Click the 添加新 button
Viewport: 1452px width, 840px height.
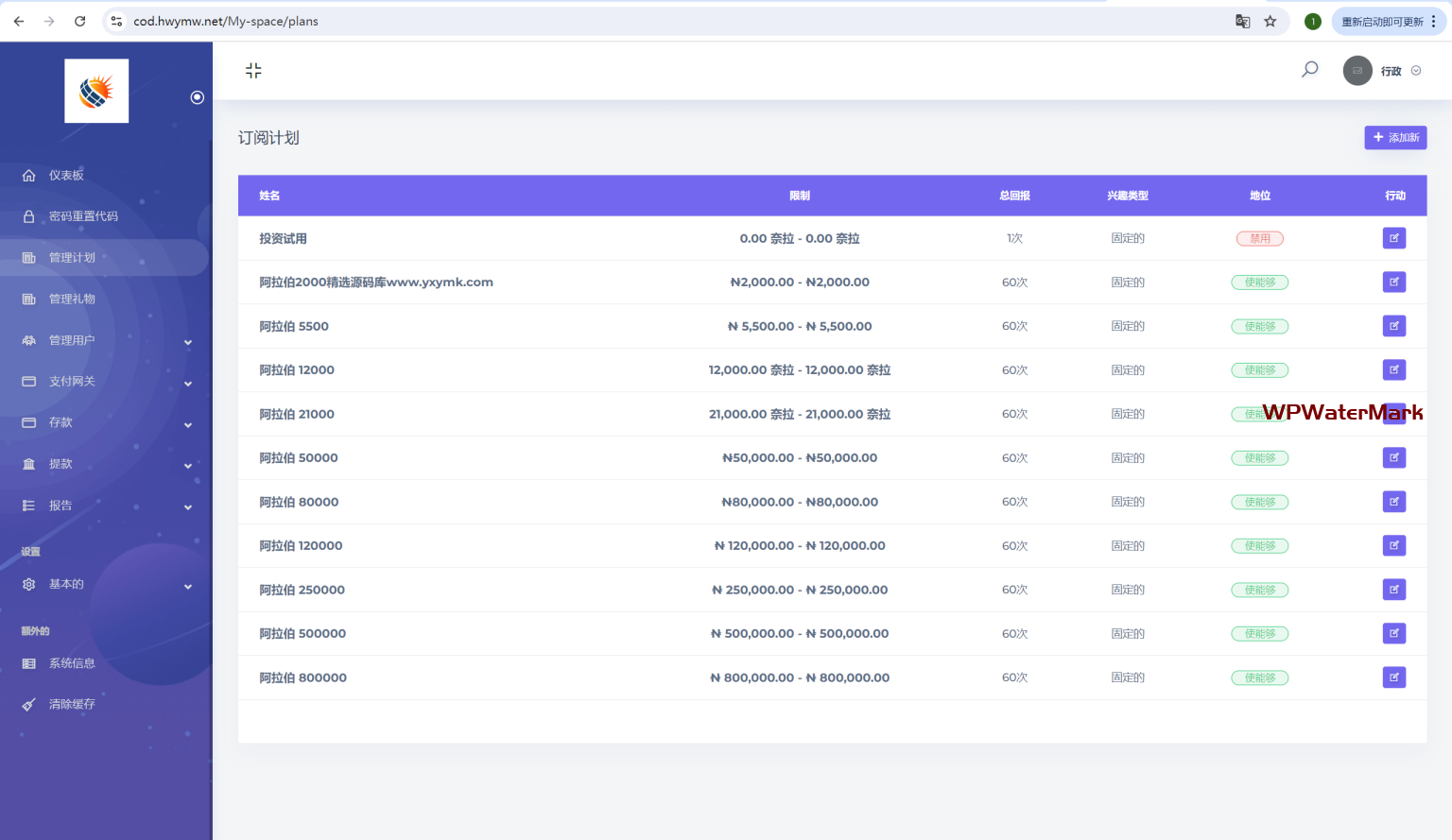coord(1394,138)
